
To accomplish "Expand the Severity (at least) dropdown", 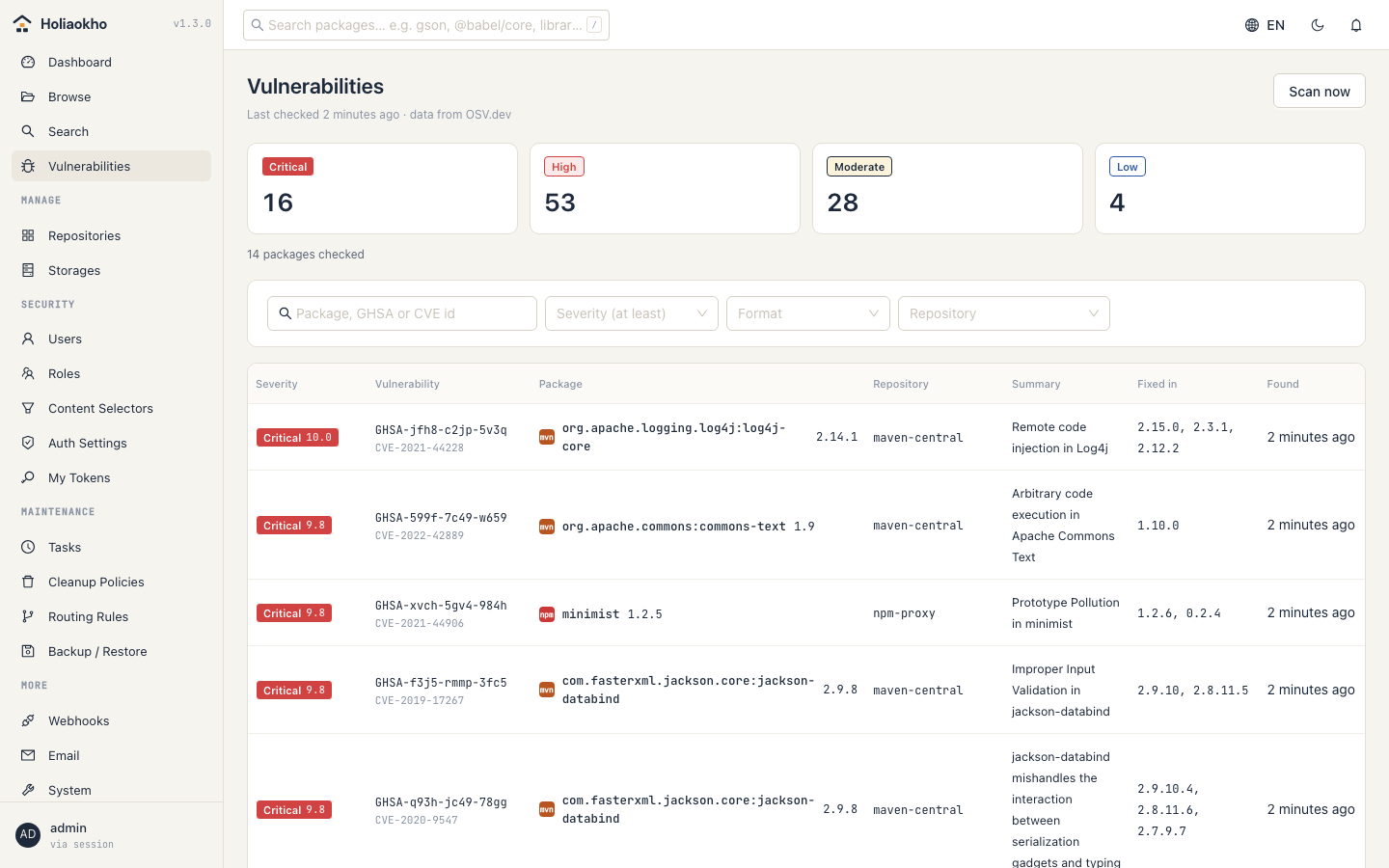I will click(x=632, y=313).
